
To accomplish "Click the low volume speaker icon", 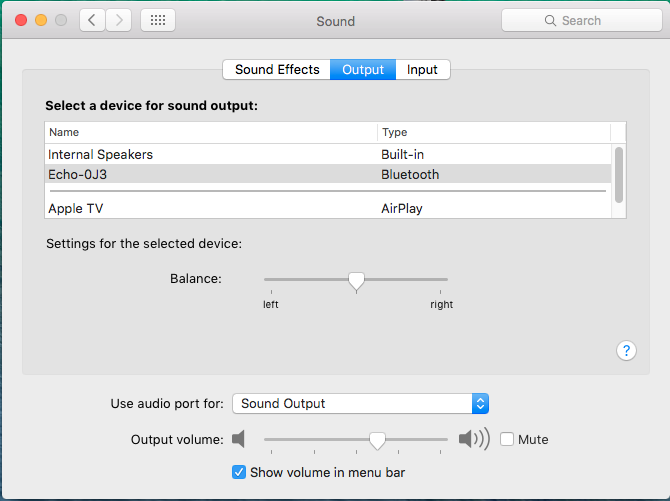I will (x=238, y=439).
